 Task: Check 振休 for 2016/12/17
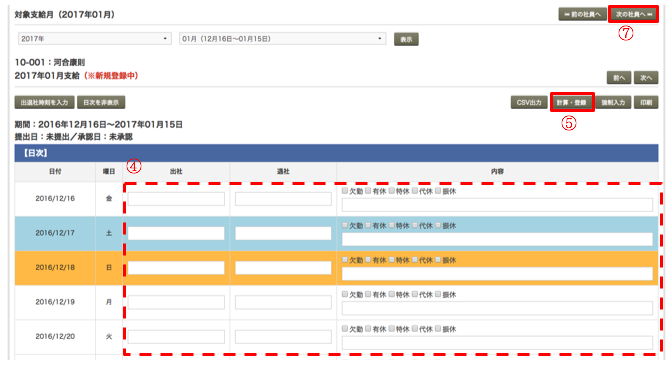(438, 226)
